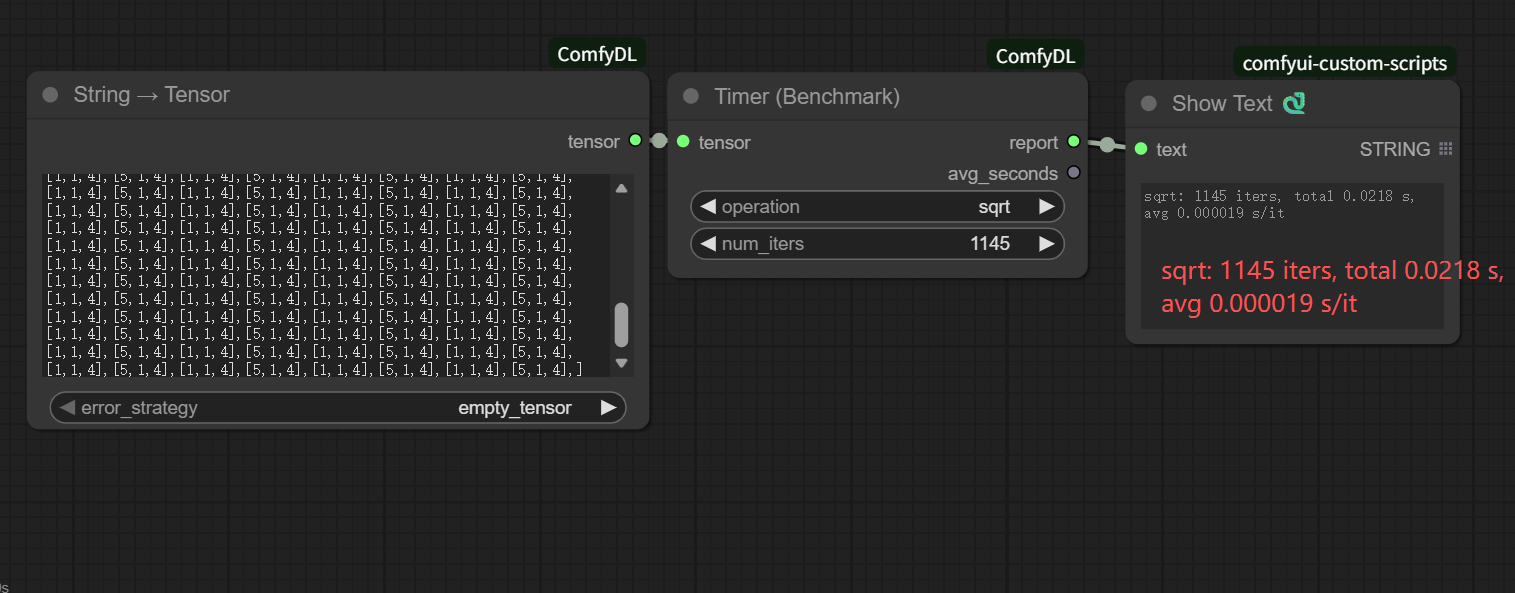Click scroll down arrow in tensor text box
The height and width of the screenshot is (593, 1515).
click(x=621, y=363)
